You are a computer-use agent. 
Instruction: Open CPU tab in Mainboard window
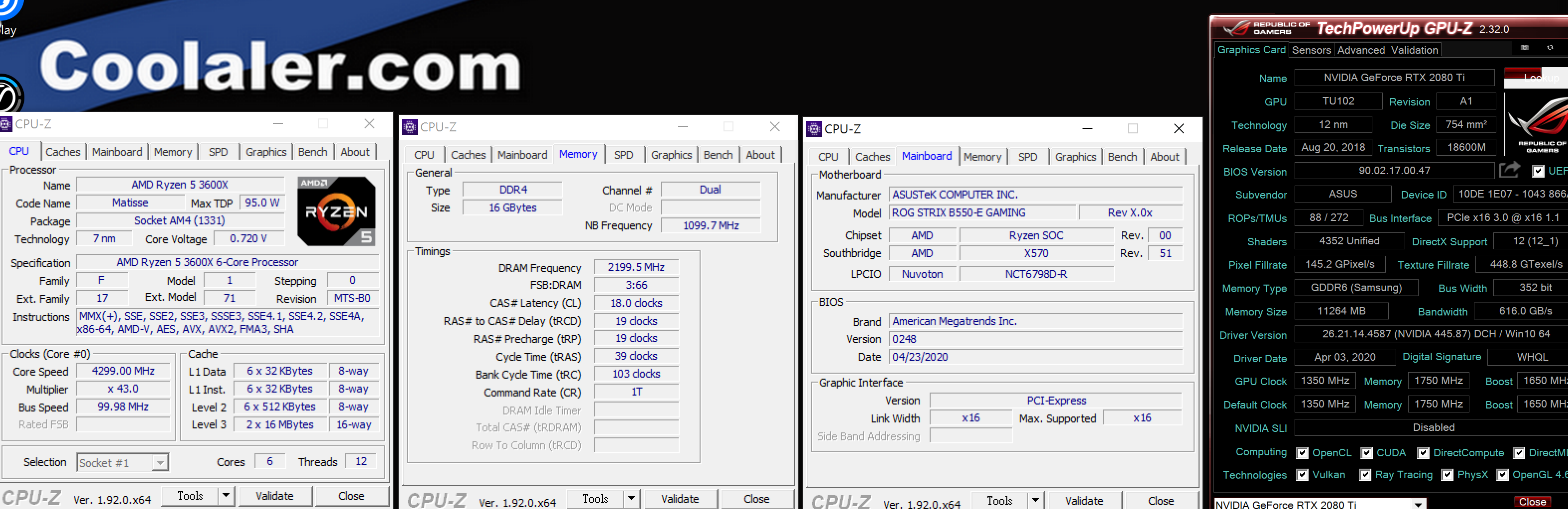(x=828, y=156)
